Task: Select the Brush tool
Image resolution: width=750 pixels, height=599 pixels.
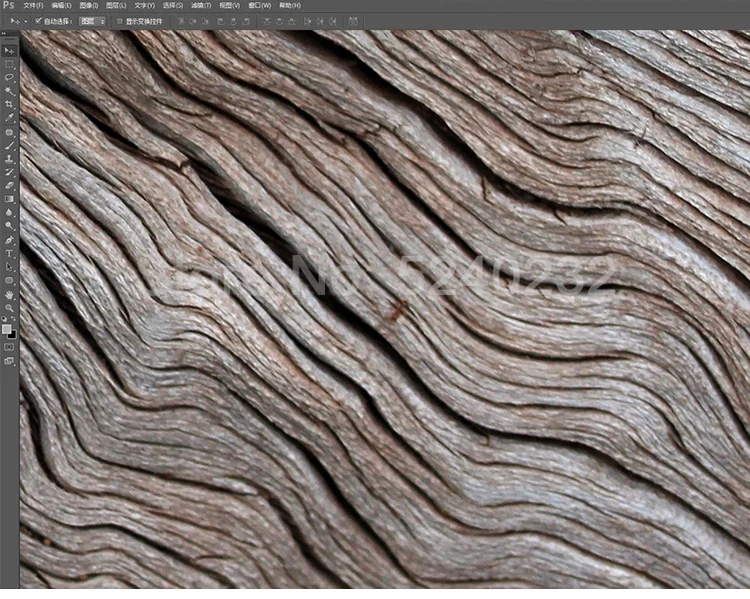Action: [x=9, y=145]
